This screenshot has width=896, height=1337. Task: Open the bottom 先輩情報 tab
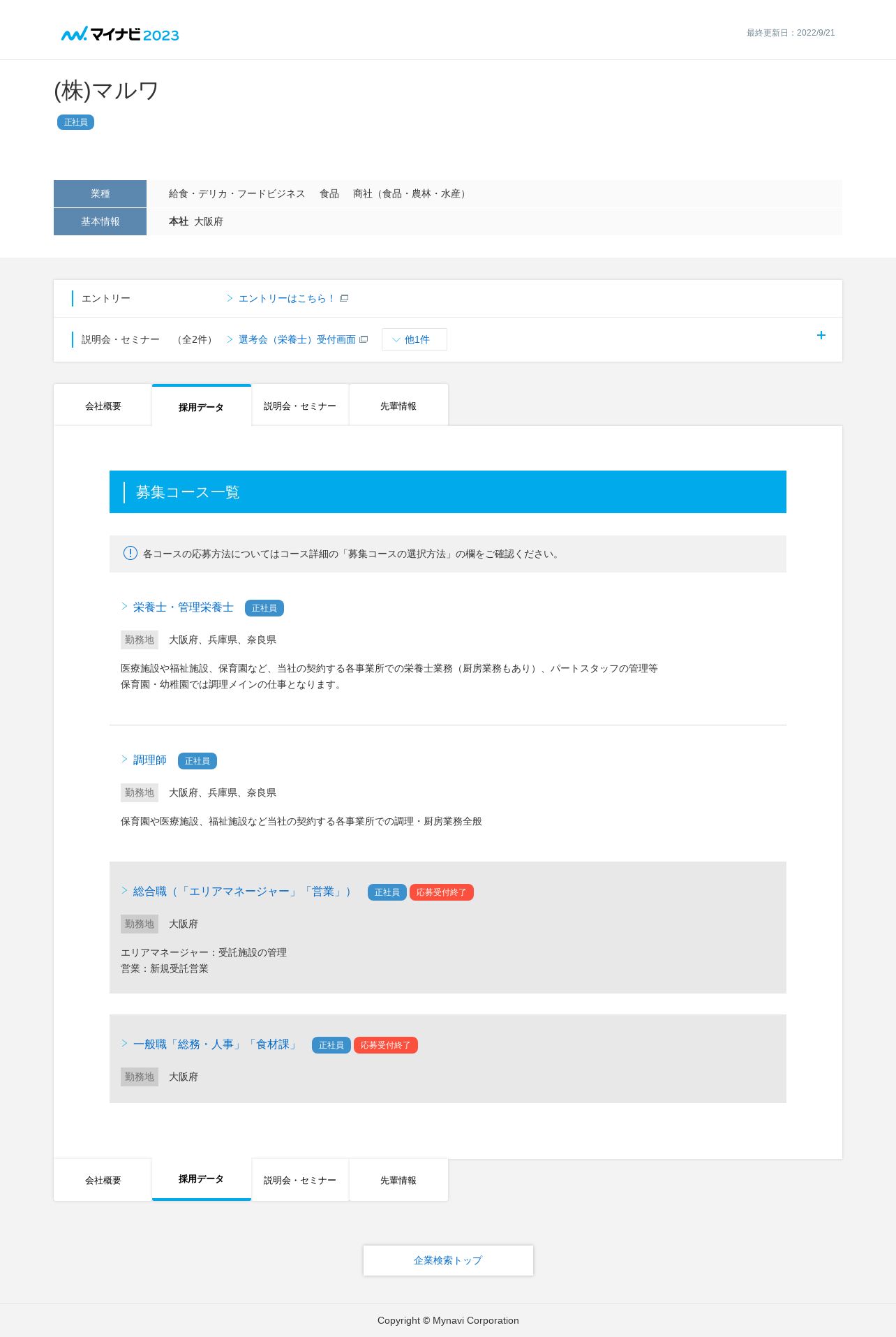tap(398, 1180)
